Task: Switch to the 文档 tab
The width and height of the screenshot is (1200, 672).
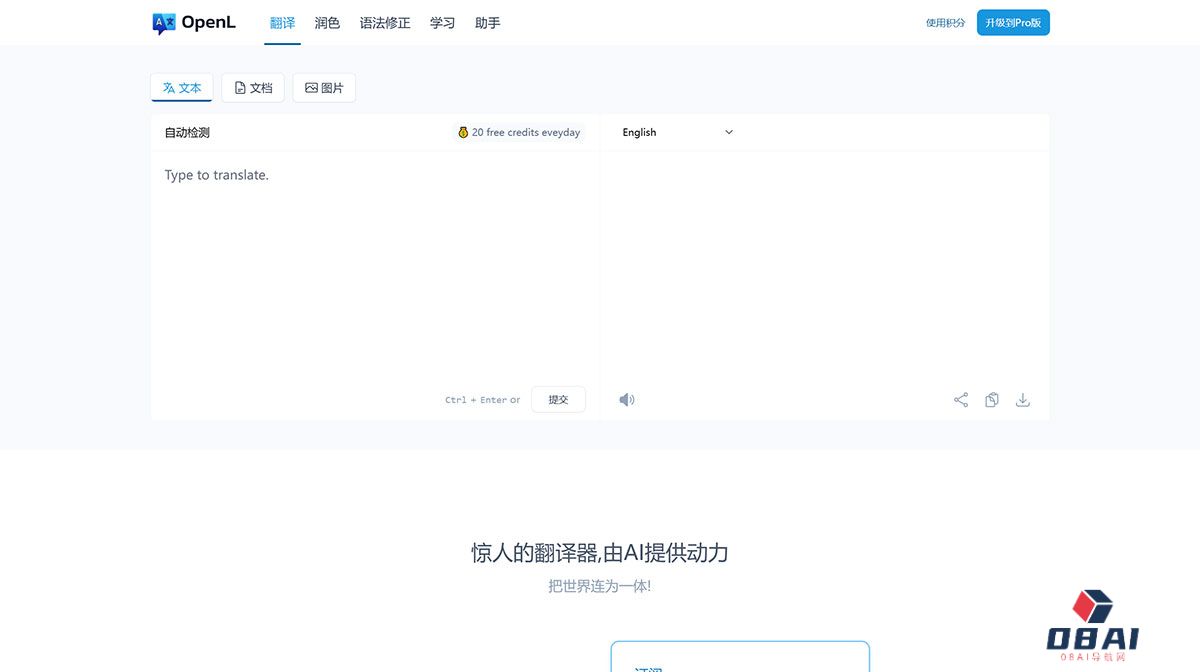Action: [253, 88]
